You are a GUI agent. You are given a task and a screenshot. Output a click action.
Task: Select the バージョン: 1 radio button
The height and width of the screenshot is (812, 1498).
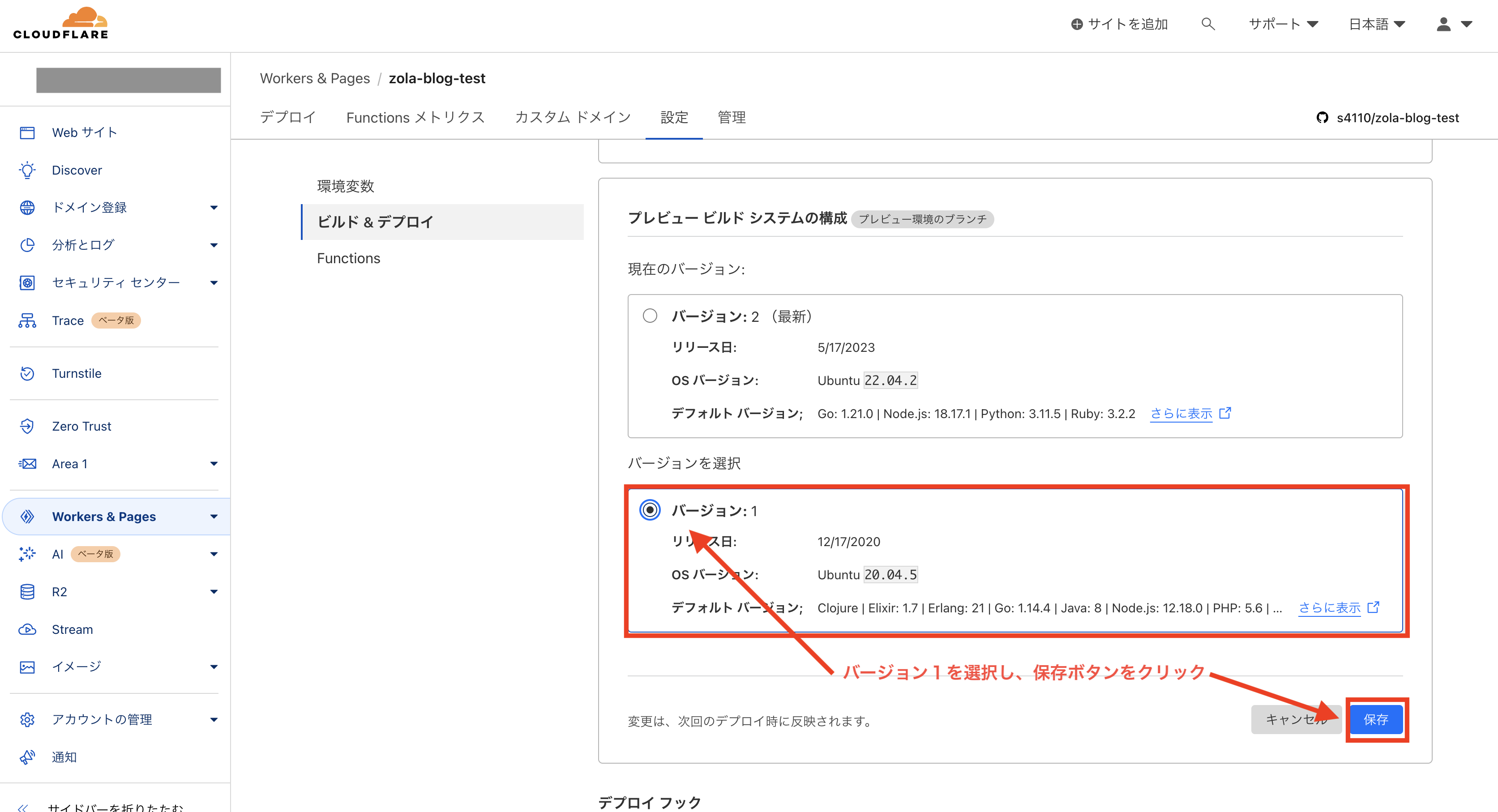pyautogui.click(x=650, y=510)
